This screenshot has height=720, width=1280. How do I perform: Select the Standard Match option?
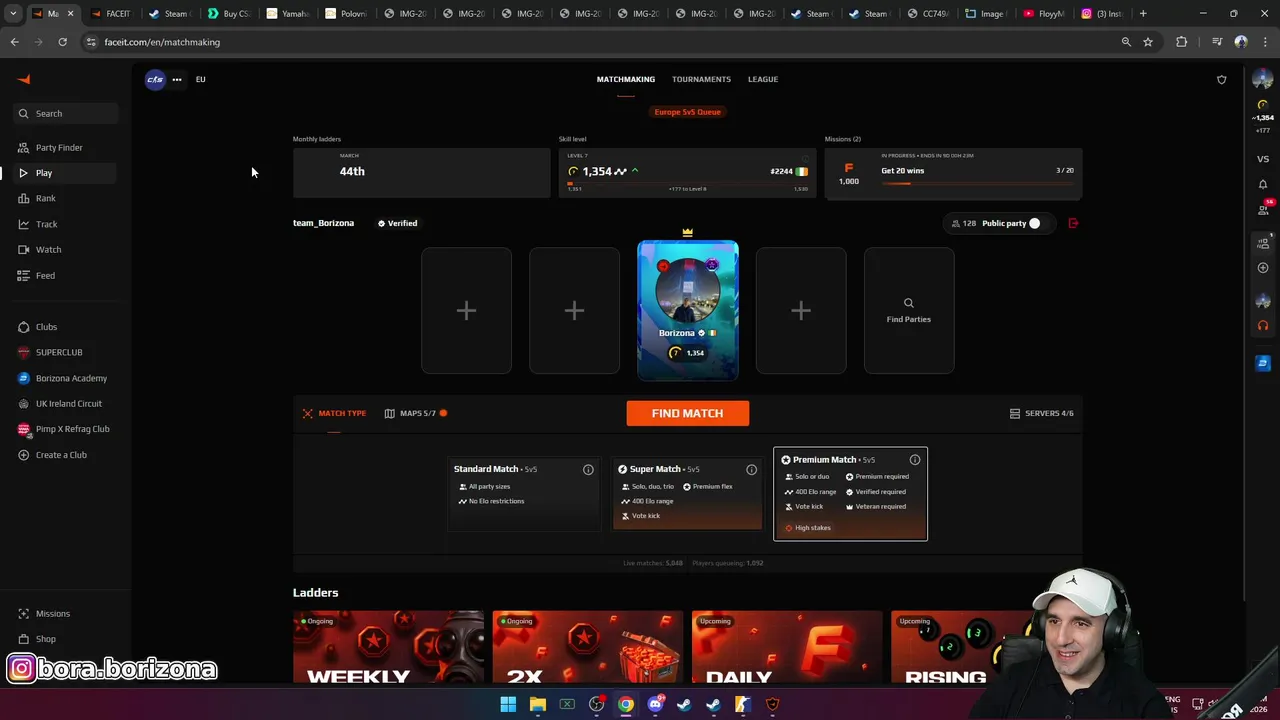click(x=524, y=492)
